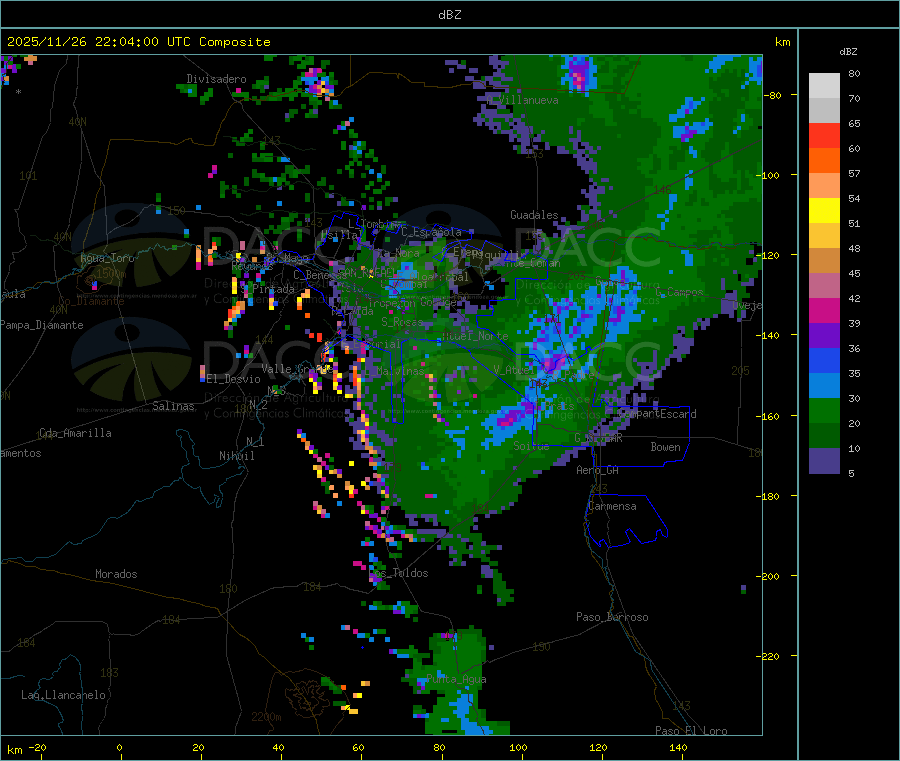
Task: Click the 42 value in the dBZ legend
Action: pyautogui.click(x=854, y=298)
